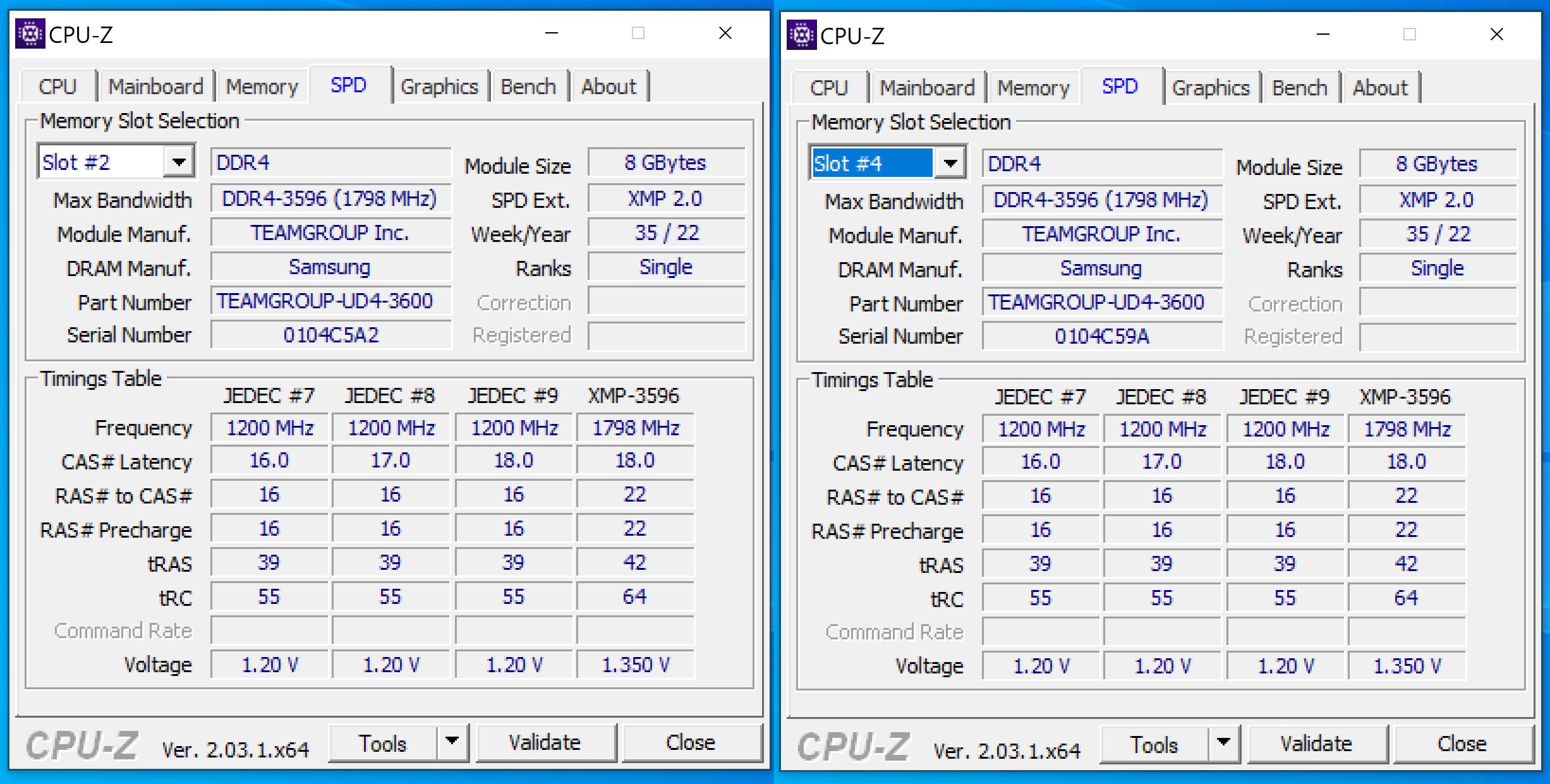Expand Tools dropdown arrow in left window
Screen dimensions: 1550x784
pyautogui.click(x=452, y=742)
